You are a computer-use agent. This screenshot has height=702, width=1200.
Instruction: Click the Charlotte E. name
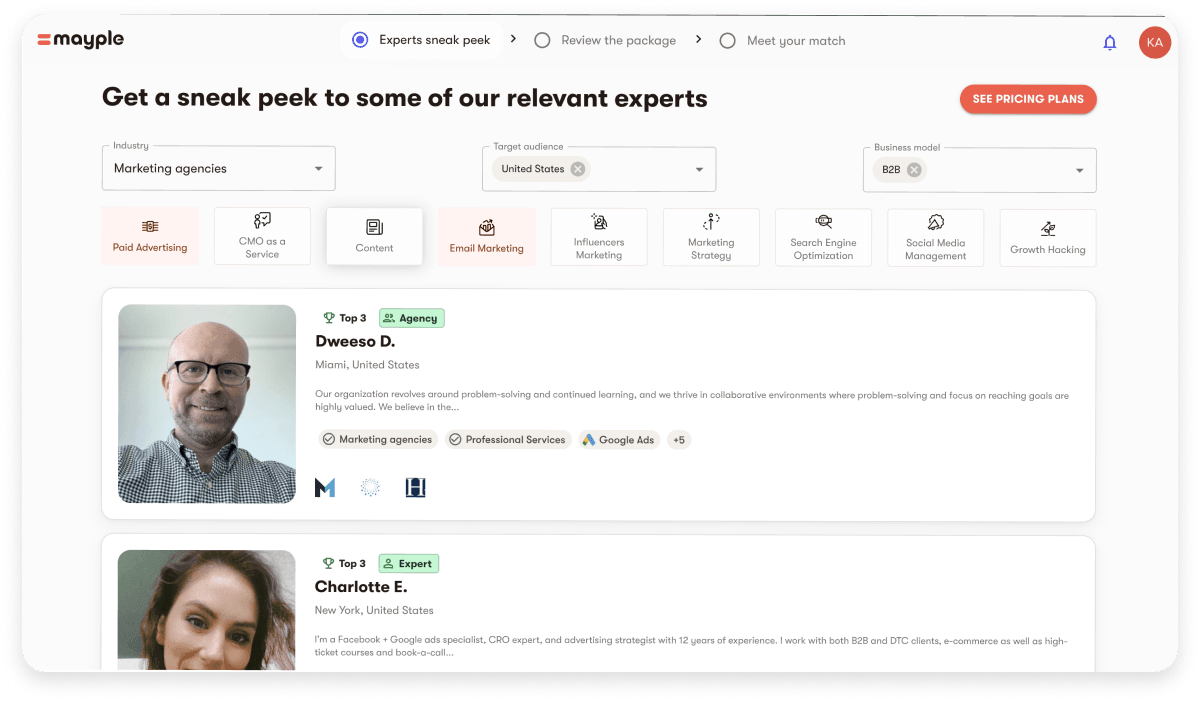(361, 586)
